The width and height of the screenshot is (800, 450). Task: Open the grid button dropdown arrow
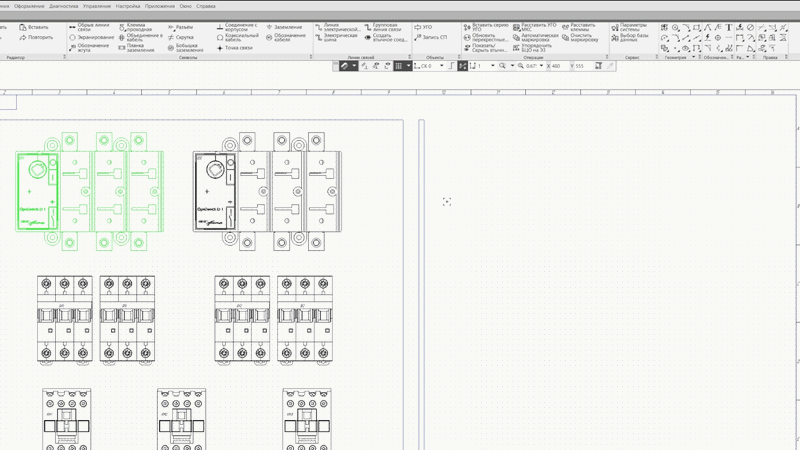pyautogui.click(x=408, y=66)
